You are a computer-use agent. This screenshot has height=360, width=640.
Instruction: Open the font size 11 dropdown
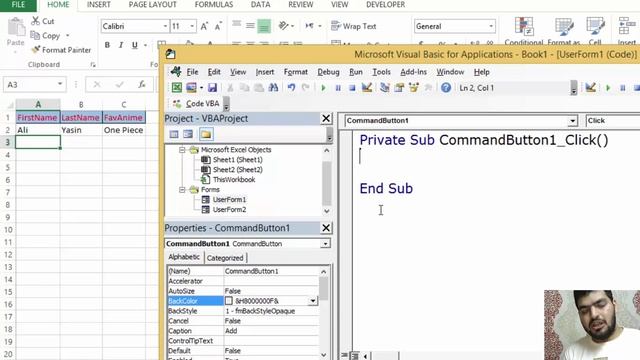point(192,26)
